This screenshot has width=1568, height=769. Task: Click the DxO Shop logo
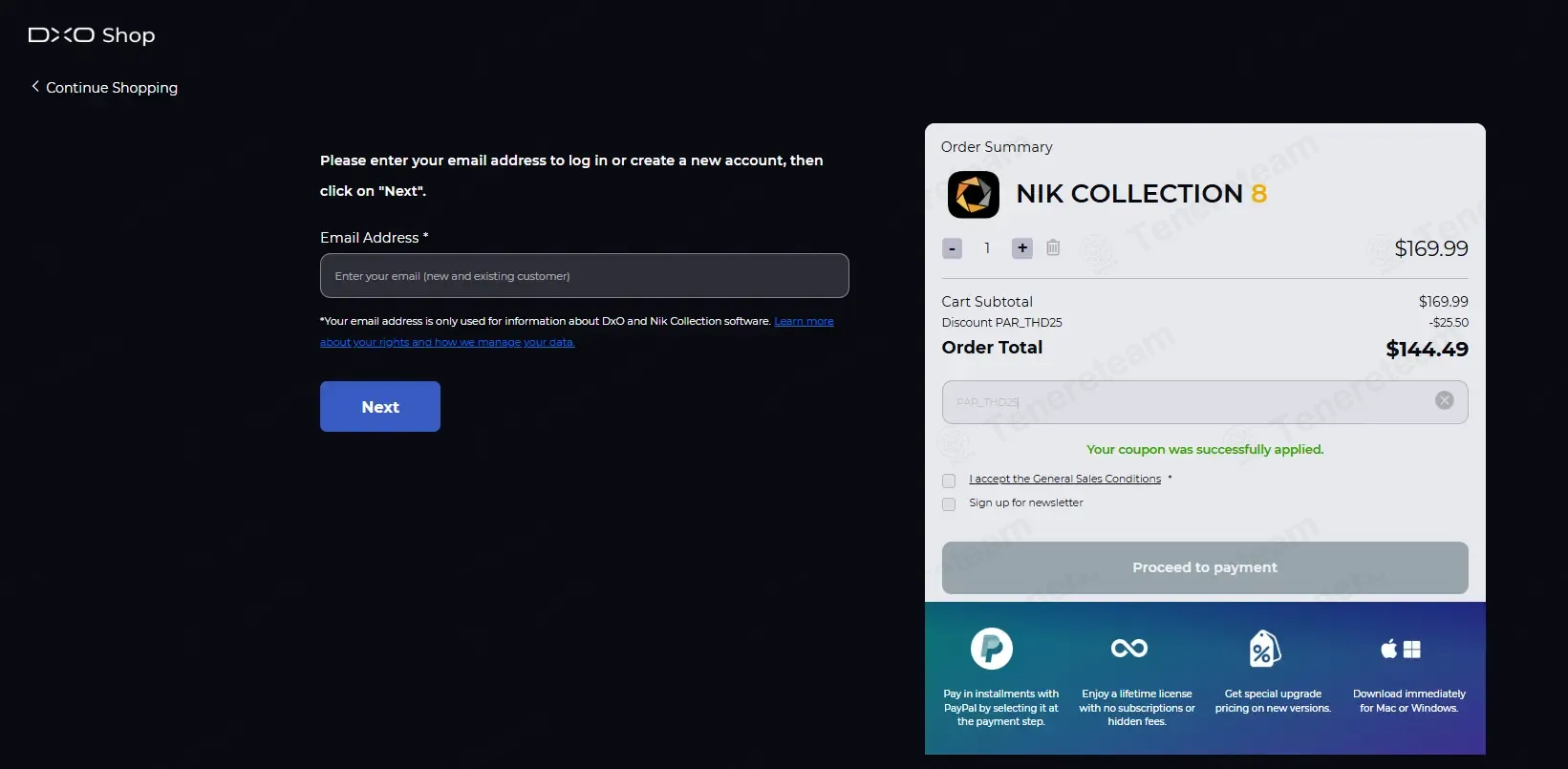[x=92, y=35]
